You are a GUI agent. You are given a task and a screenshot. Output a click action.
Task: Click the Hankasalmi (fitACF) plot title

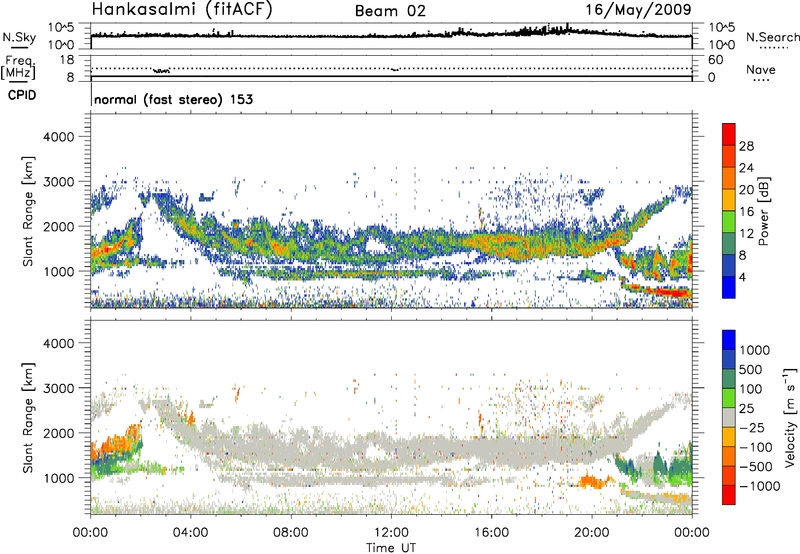pyautogui.click(x=182, y=10)
